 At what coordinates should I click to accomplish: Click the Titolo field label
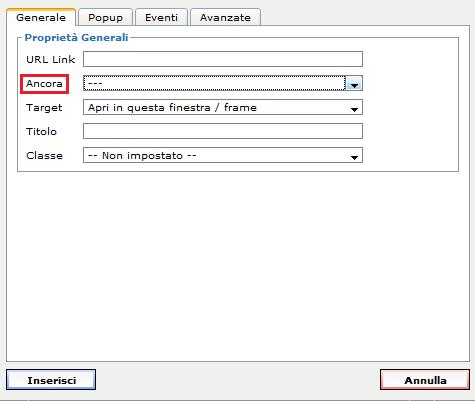[41, 131]
